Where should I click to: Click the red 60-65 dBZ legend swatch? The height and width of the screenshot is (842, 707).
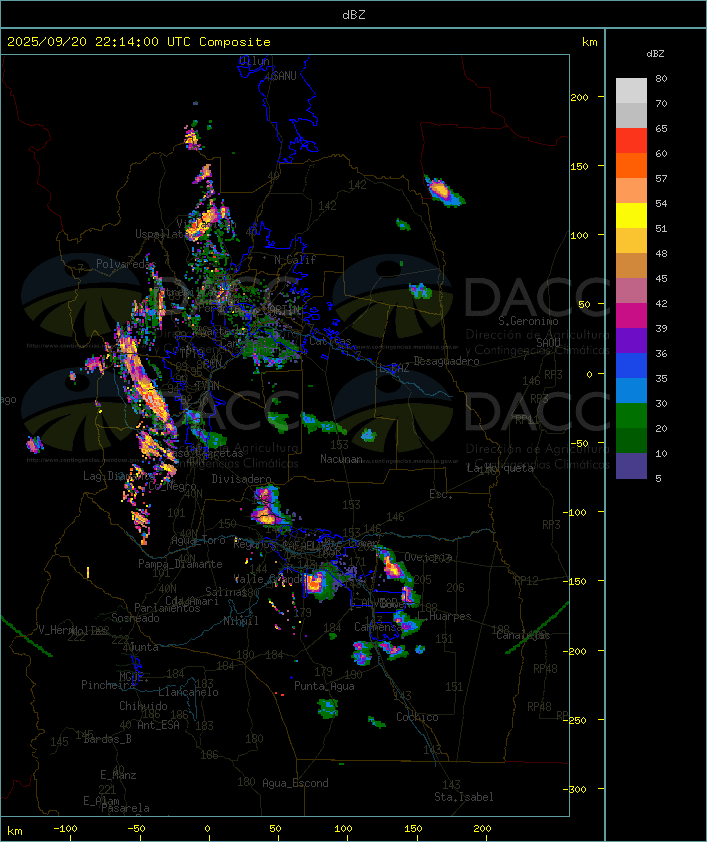pyautogui.click(x=631, y=141)
